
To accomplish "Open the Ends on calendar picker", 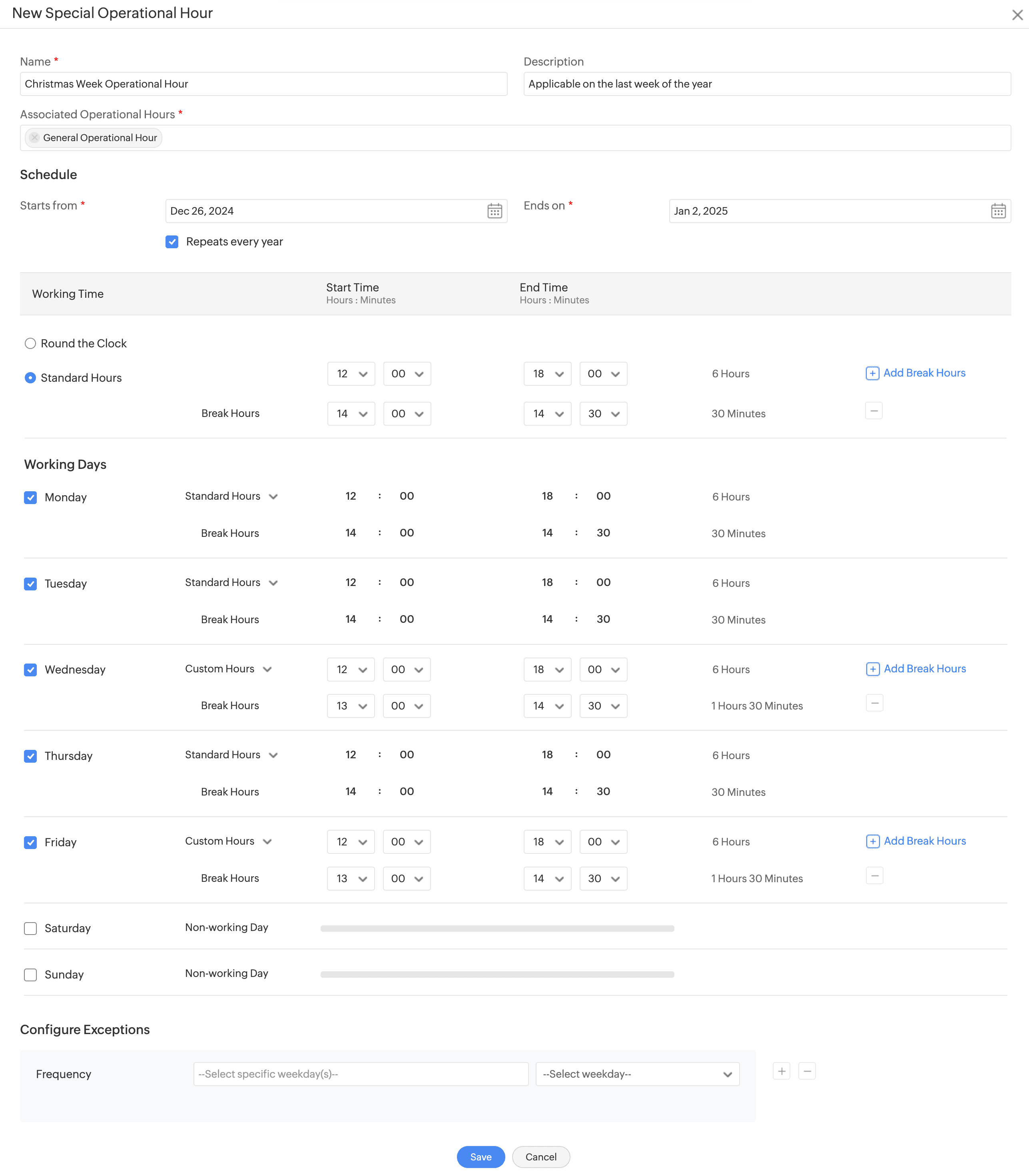I will click(x=998, y=211).
